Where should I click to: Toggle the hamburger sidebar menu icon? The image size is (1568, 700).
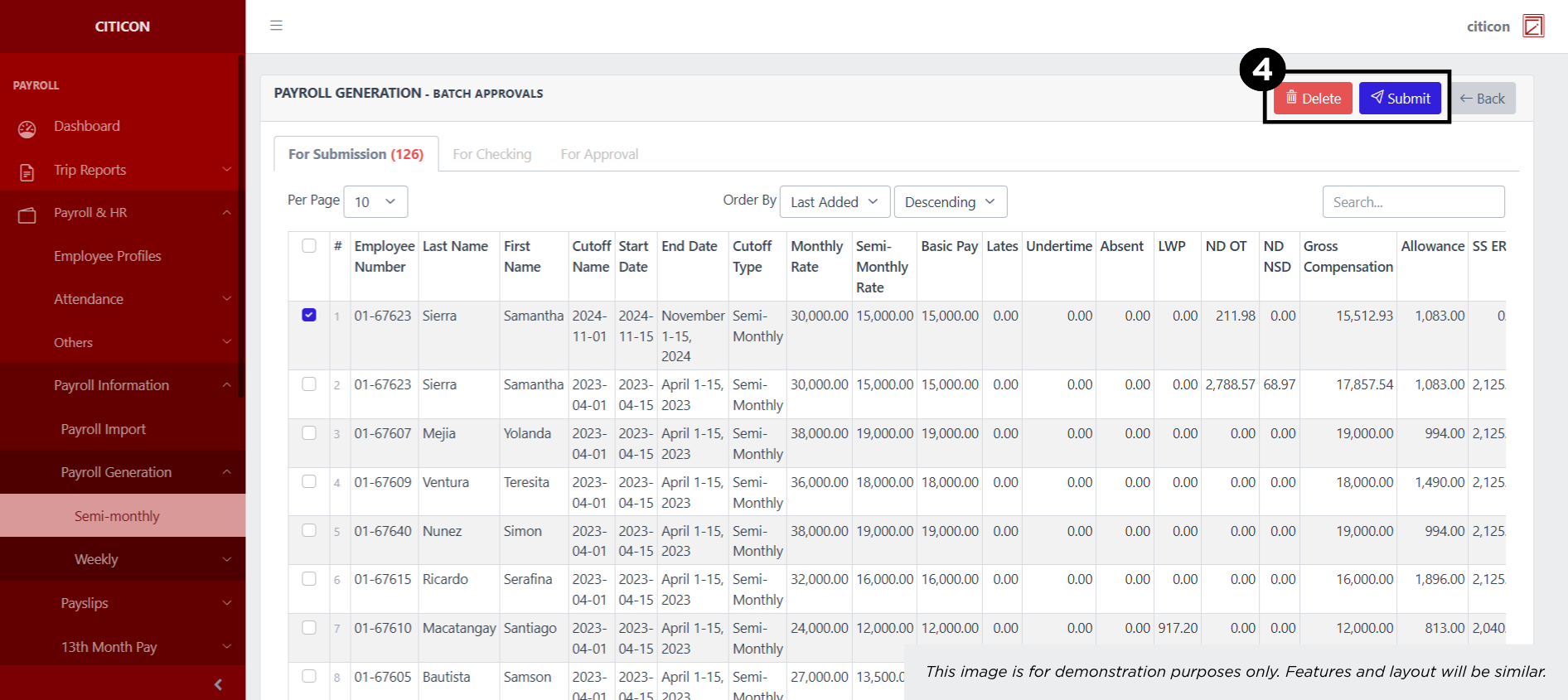pos(276,26)
